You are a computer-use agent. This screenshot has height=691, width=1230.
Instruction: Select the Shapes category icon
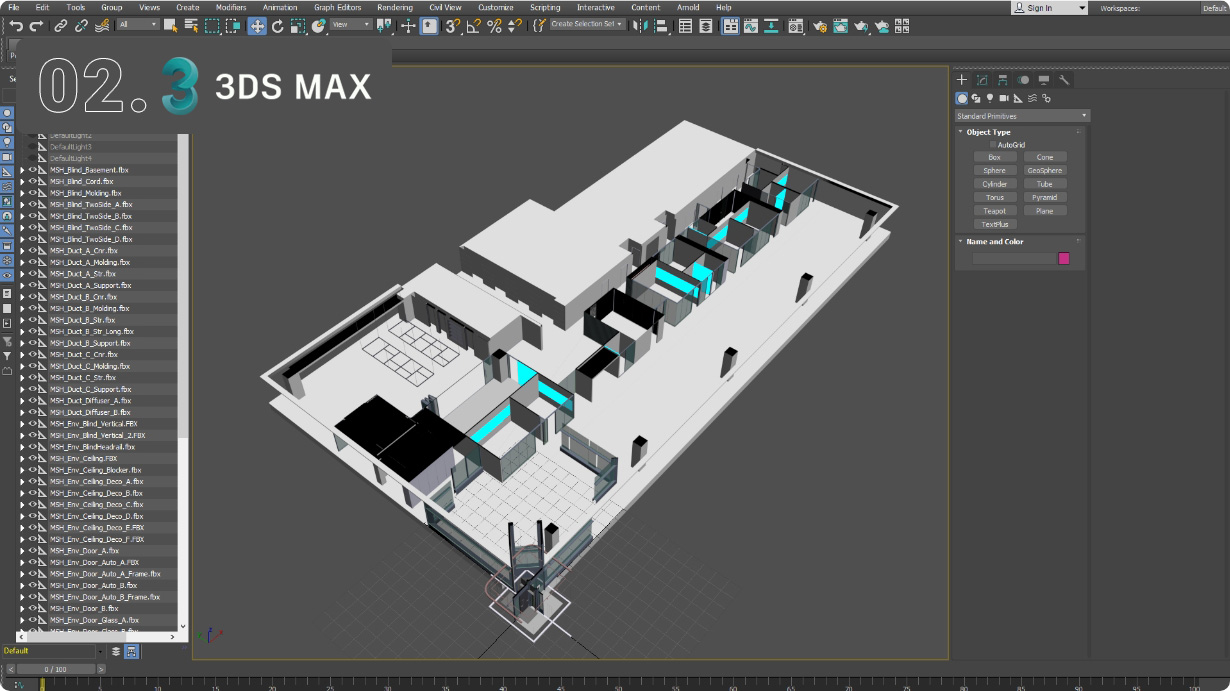coord(976,98)
